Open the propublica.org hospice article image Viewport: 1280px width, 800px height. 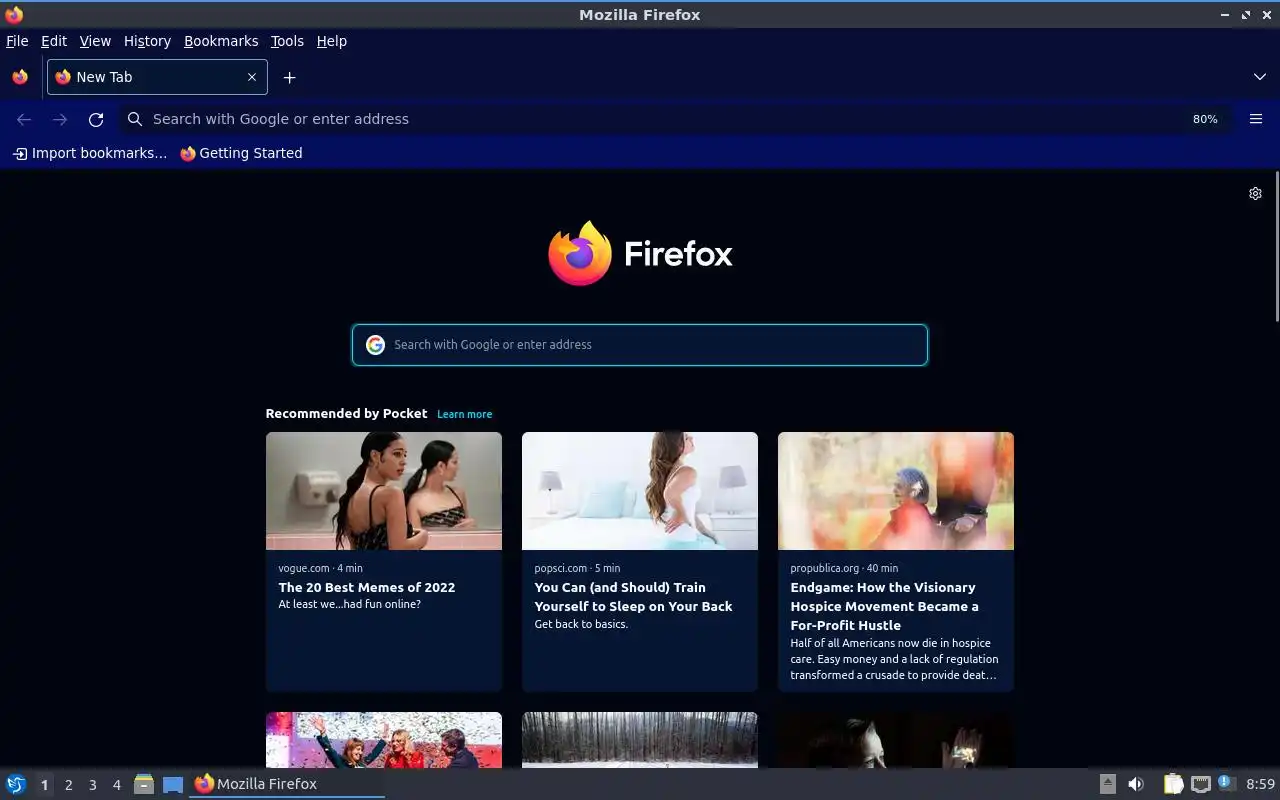point(896,491)
